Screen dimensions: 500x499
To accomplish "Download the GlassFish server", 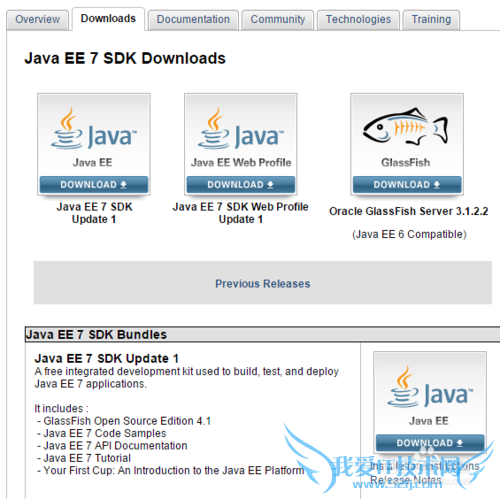I will click(407, 185).
